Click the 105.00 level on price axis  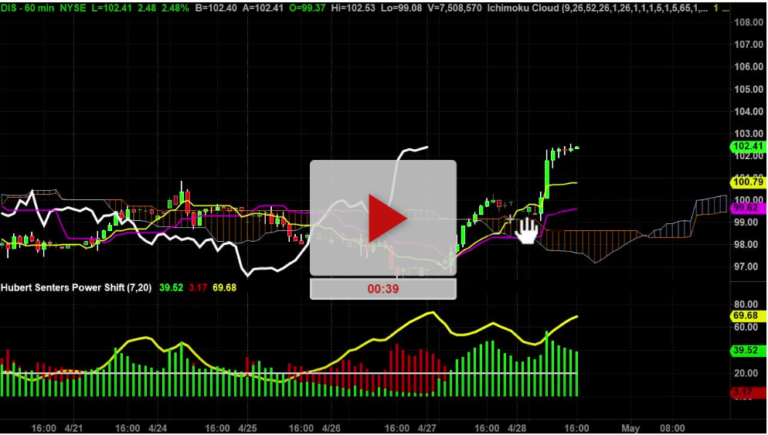point(748,88)
